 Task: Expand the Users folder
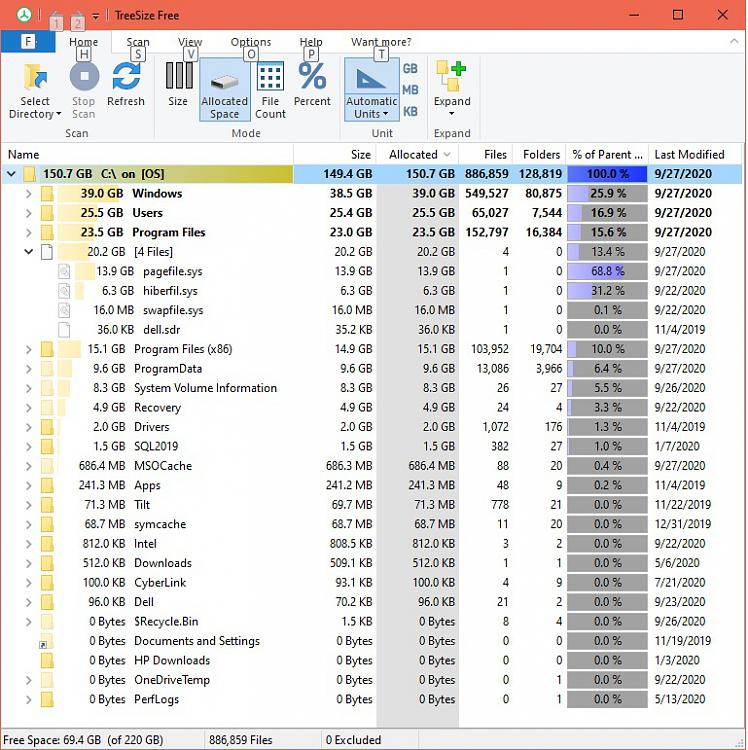click(29, 213)
